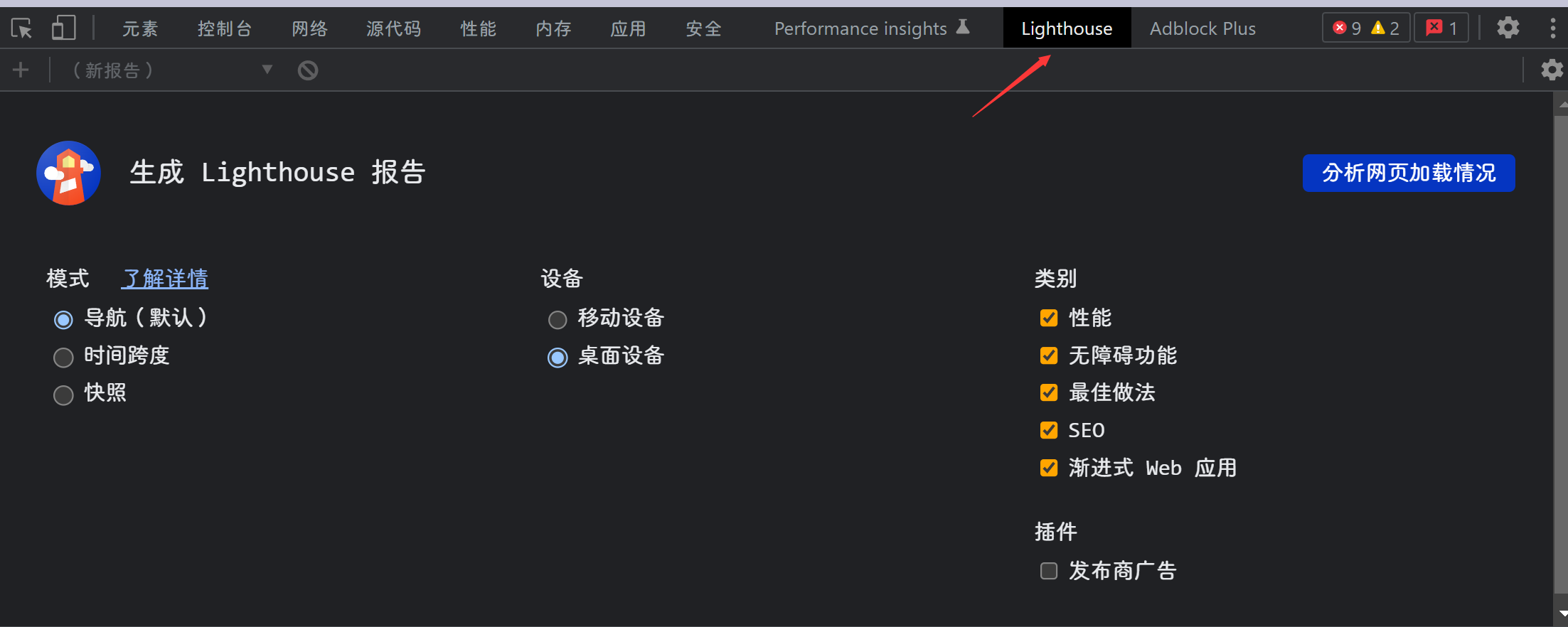Open DevTools settings gear in the tab bar
Viewport: 1568px width, 627px height.
coord(1508,28)
